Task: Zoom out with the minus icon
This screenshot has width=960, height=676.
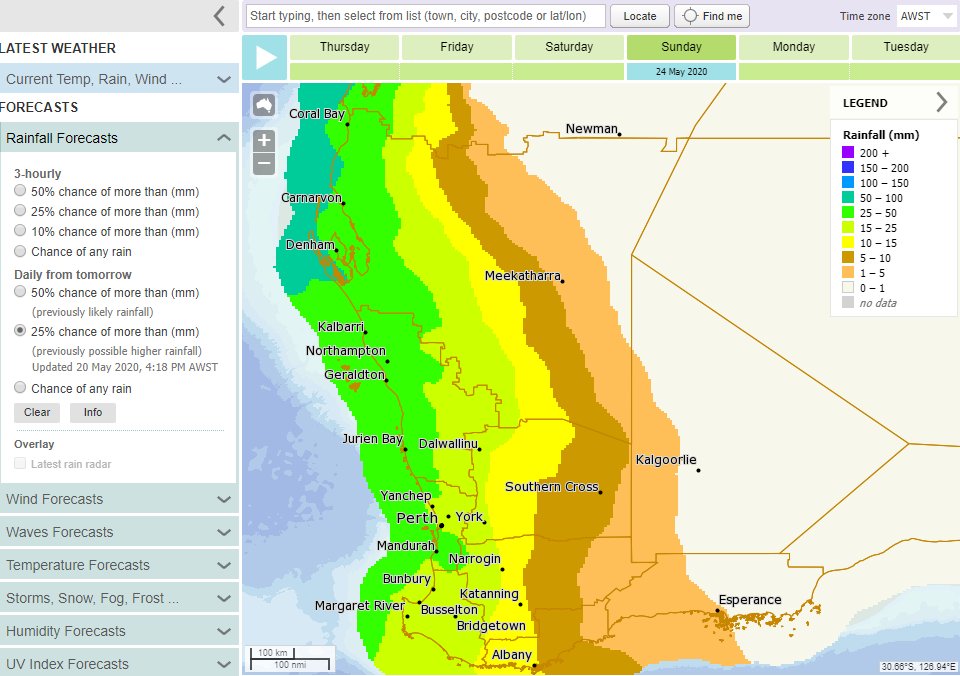Action: click(264, 164)
